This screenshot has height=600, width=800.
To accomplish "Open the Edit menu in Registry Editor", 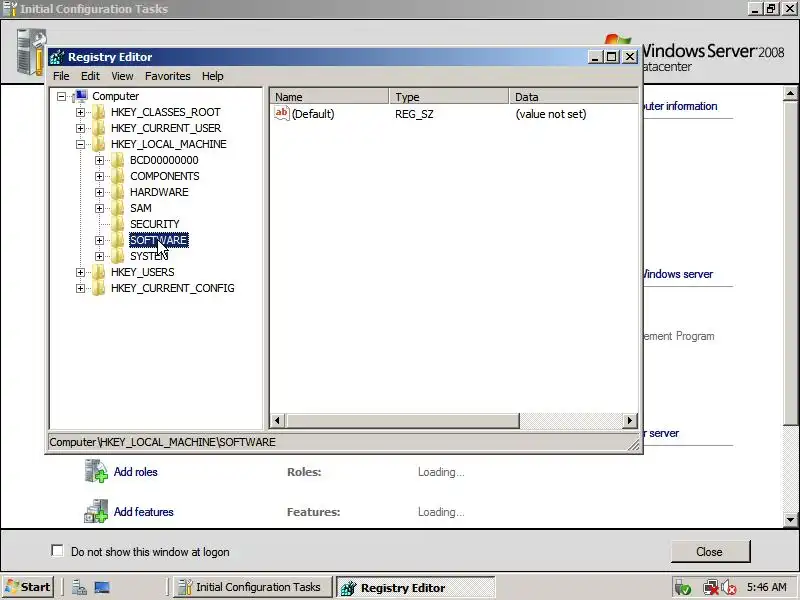I will [x=90, y=76].
